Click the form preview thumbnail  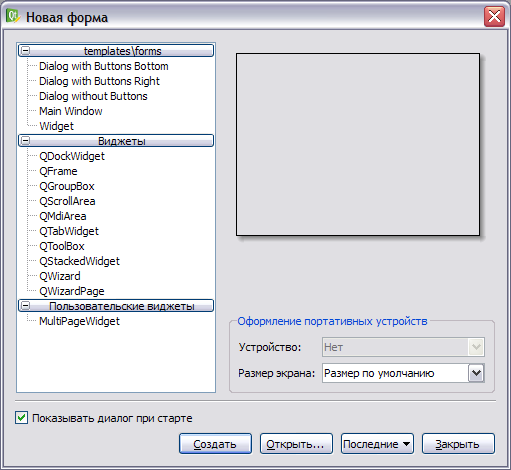(358, 144)
